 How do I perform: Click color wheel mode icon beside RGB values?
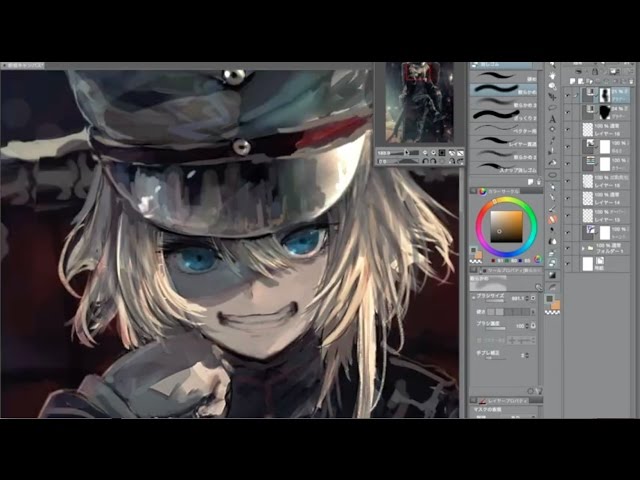click(x=538, y=259)
